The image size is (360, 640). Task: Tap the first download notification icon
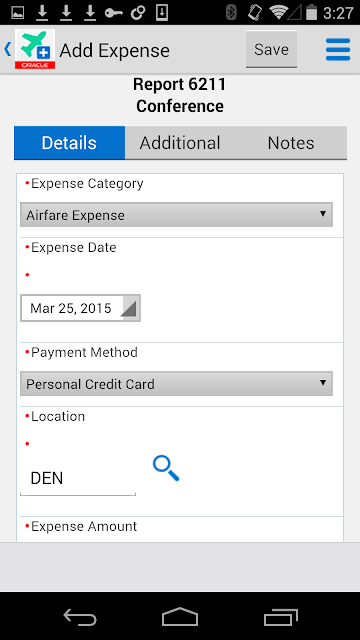coord(42,13)
